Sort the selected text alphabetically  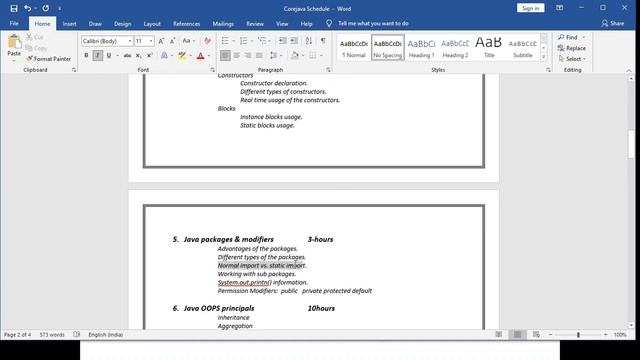click(309, 41)
